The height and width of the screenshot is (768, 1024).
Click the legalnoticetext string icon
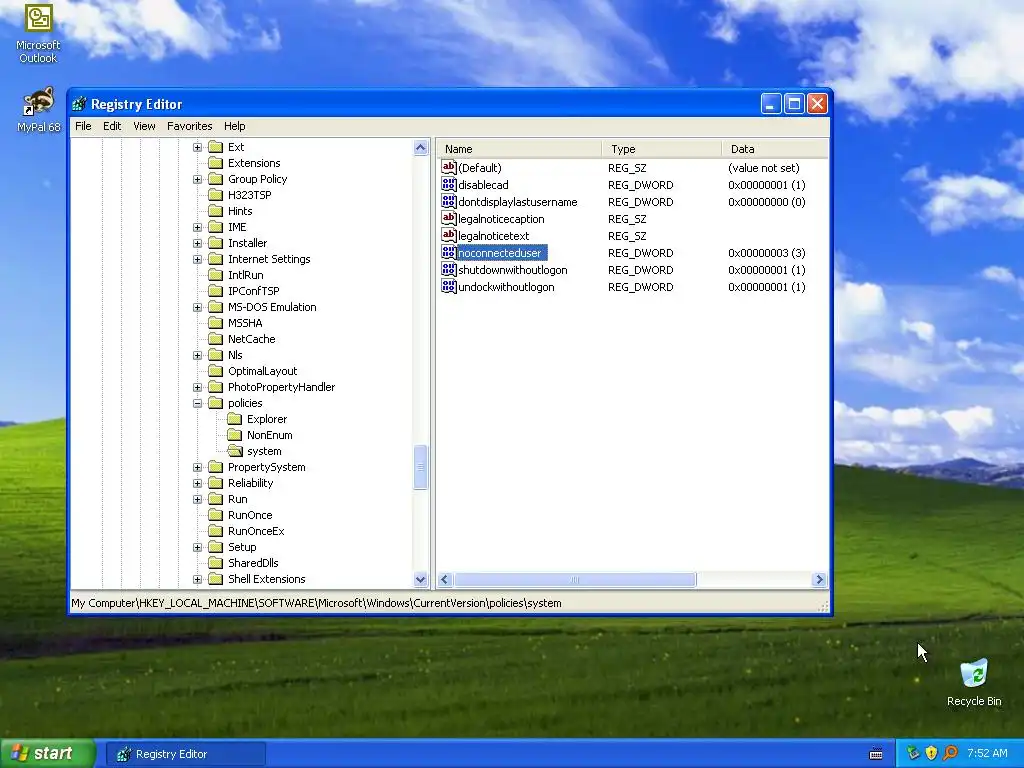pos(449,236)
